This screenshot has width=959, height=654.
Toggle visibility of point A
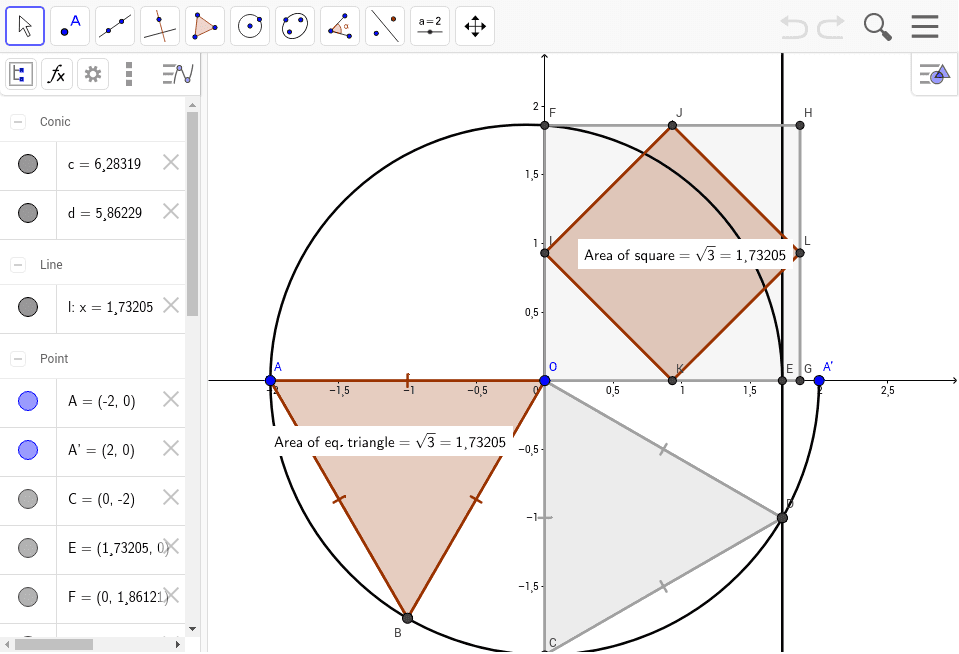(28, 401)
